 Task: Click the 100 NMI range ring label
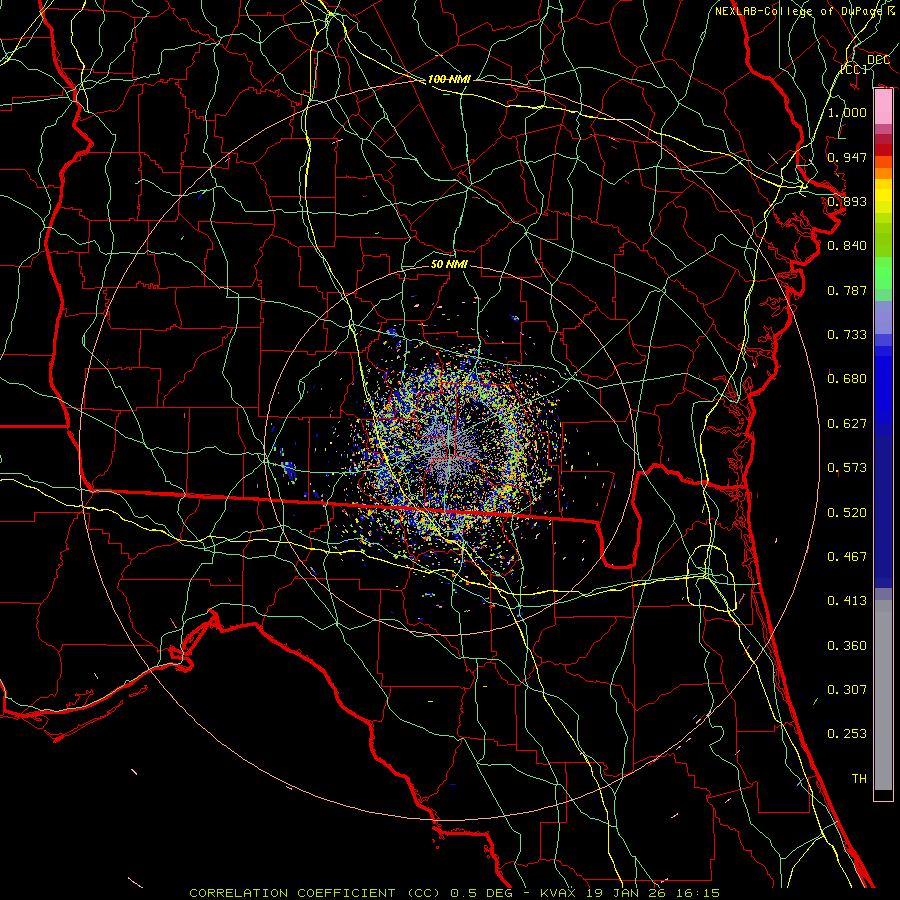click(449, 79)
